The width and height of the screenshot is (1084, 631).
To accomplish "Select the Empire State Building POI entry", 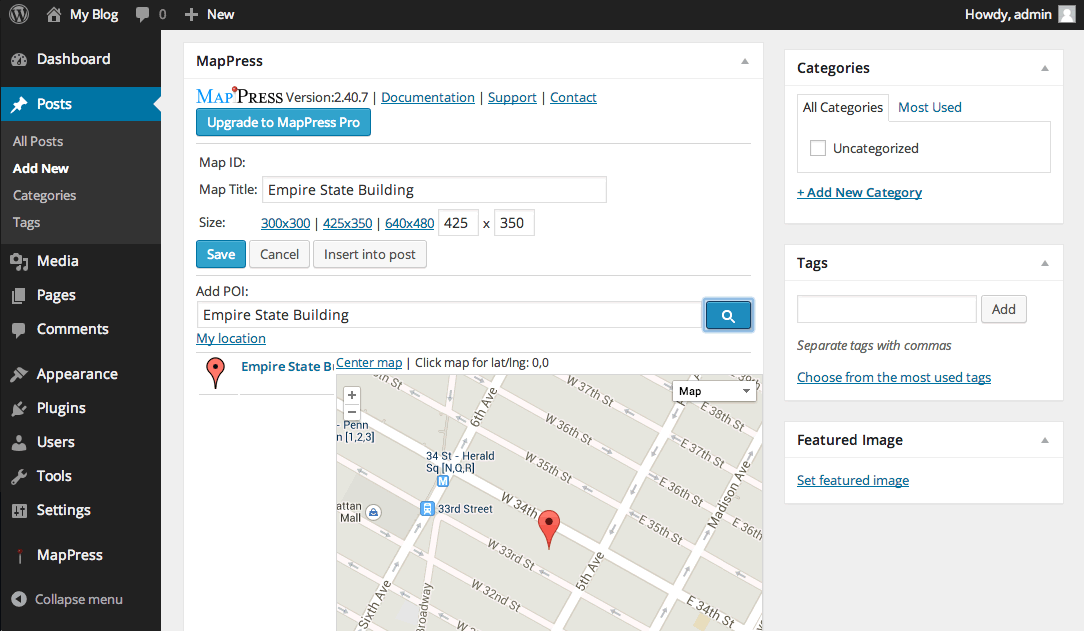I will (287, 366).
